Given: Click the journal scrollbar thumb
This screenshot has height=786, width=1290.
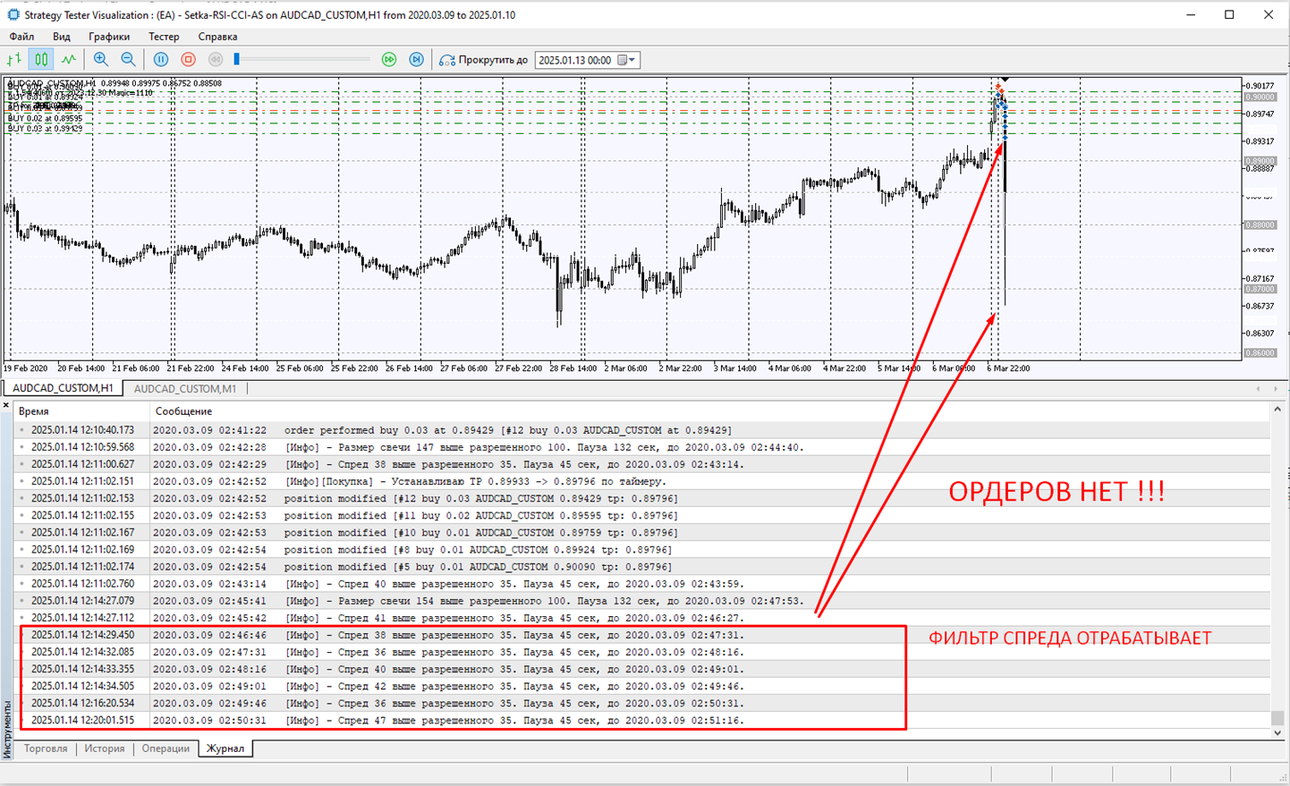Looking at the screenshot, I should 1277,718.
